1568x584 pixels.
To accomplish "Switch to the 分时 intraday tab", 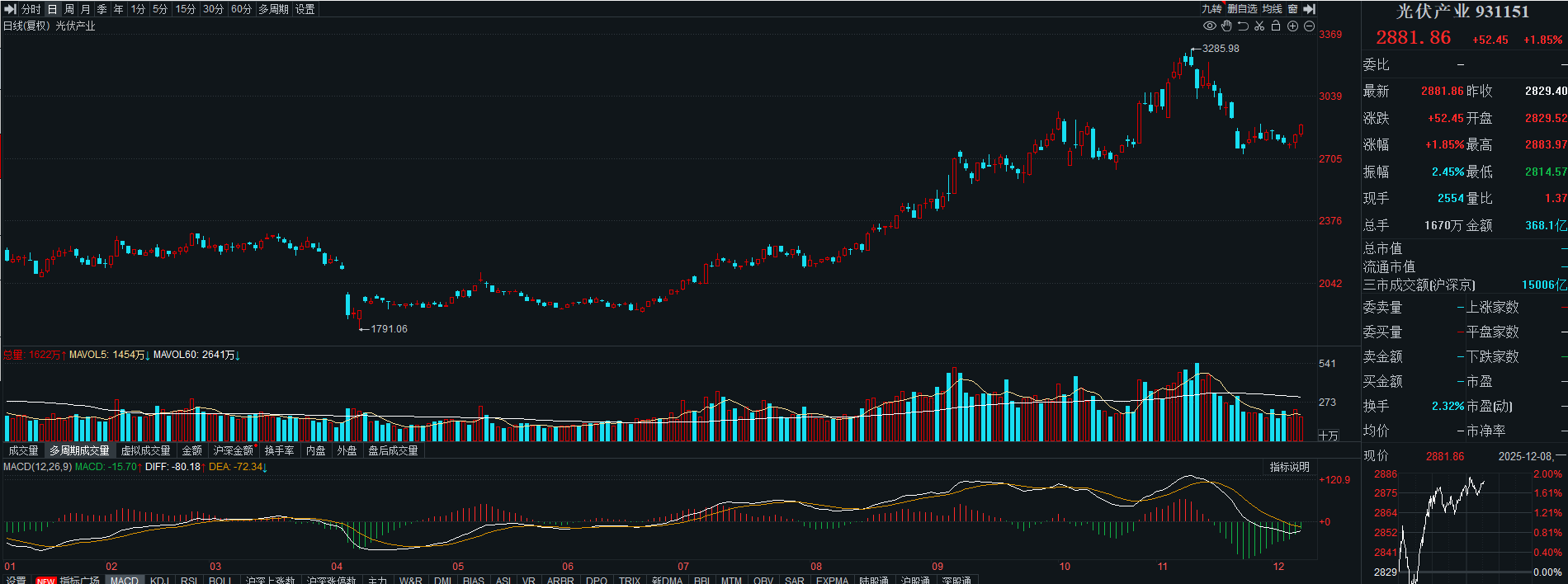I will point(31,9).
